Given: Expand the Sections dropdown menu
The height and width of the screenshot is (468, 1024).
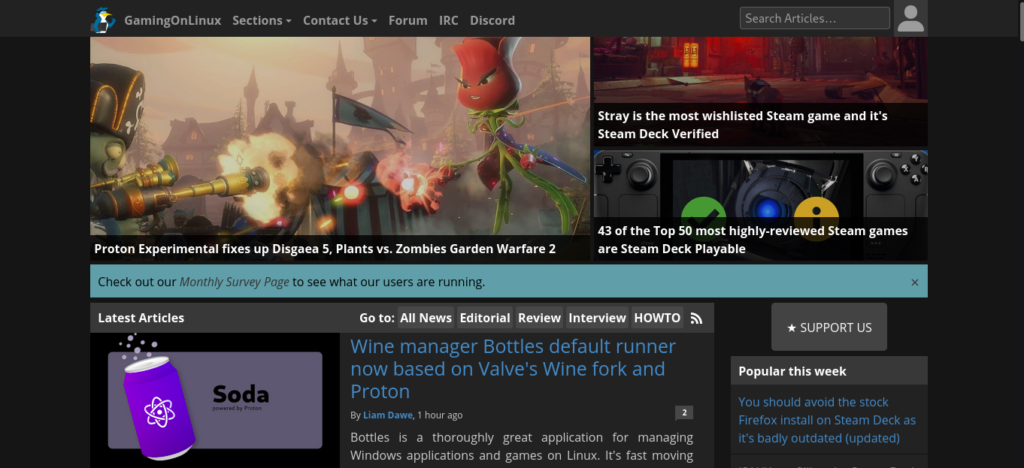Looking at the screenshot, I should pos(262,20).
